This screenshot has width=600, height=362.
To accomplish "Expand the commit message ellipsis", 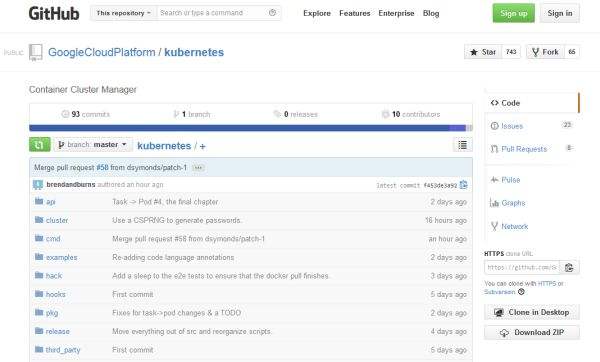I will [198, 168].
